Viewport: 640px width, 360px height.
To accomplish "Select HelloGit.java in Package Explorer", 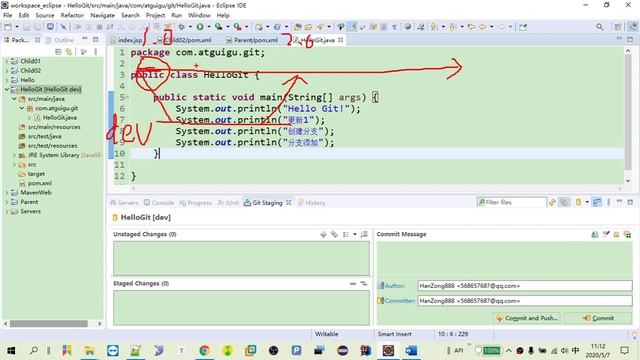I will 60,118.
